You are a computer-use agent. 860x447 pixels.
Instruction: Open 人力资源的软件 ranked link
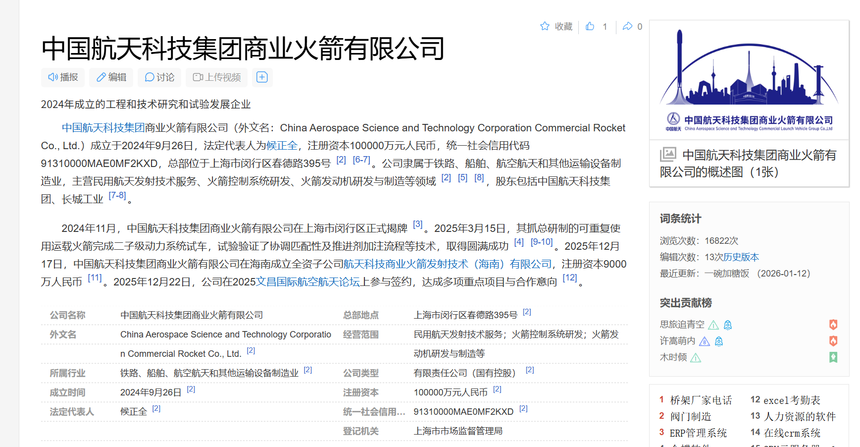[800, 417]
